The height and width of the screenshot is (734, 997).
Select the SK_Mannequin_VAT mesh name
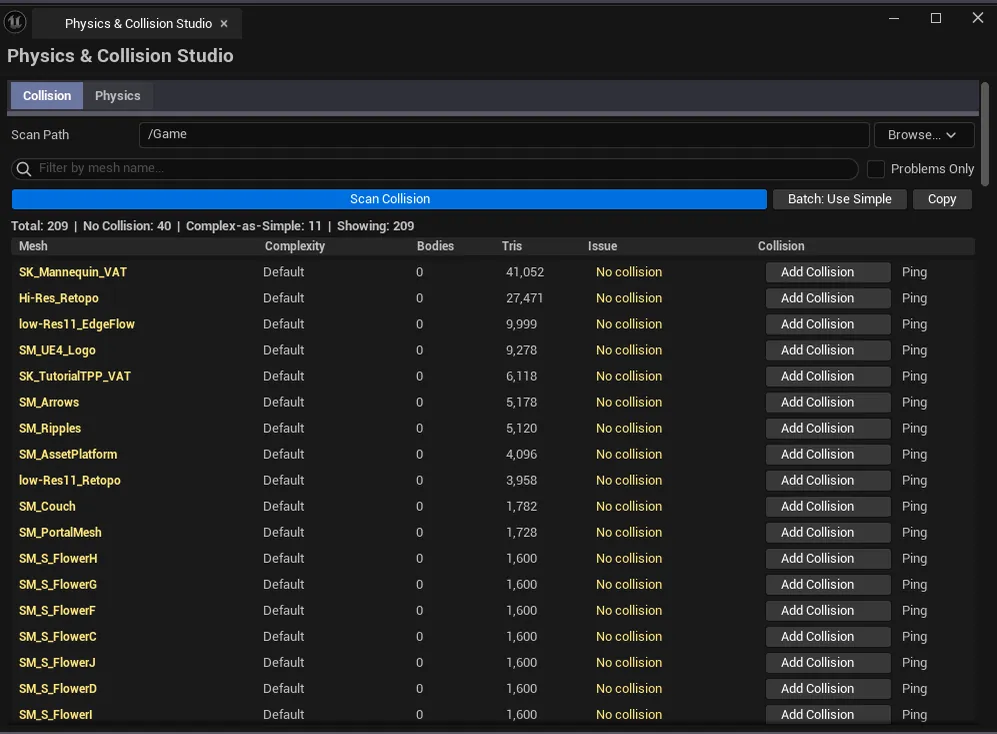click(72, 272)
